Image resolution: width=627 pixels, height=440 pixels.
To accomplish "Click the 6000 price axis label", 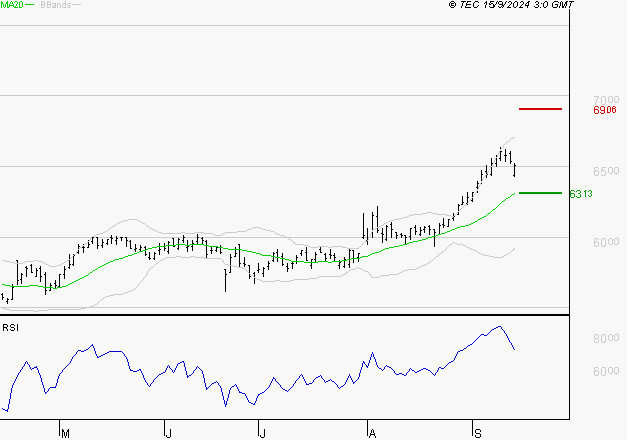I will coord(606,242).
